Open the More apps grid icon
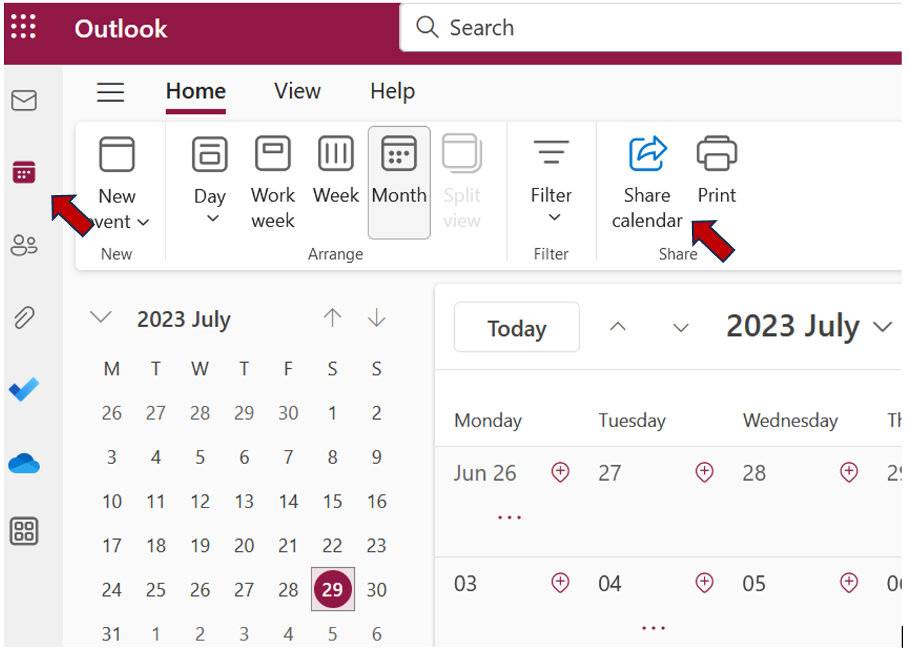Viewport: 908px width, 650px height. 24,531
